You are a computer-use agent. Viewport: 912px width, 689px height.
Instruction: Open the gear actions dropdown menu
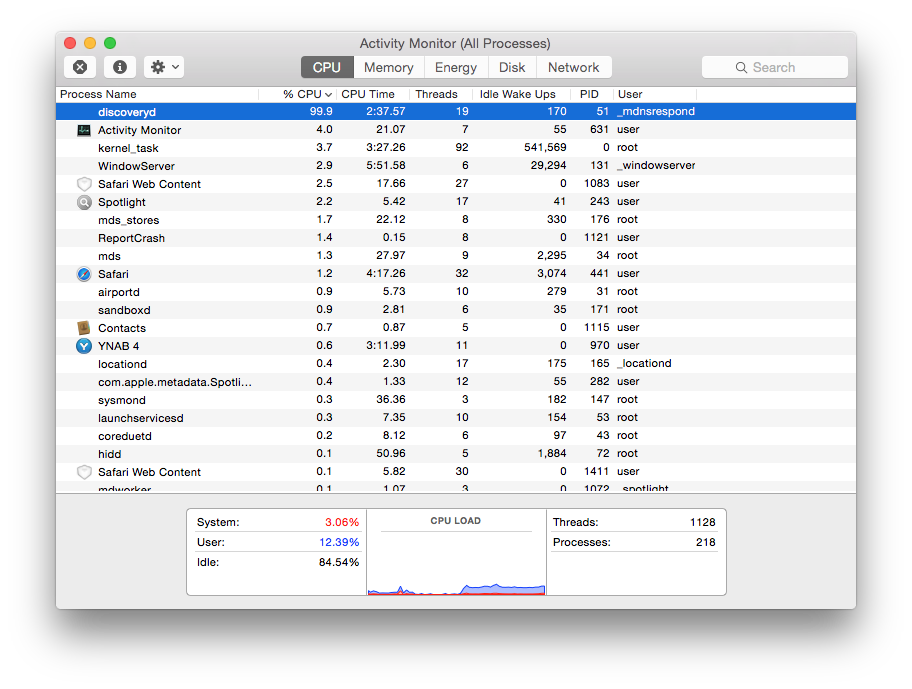(164, 67)
